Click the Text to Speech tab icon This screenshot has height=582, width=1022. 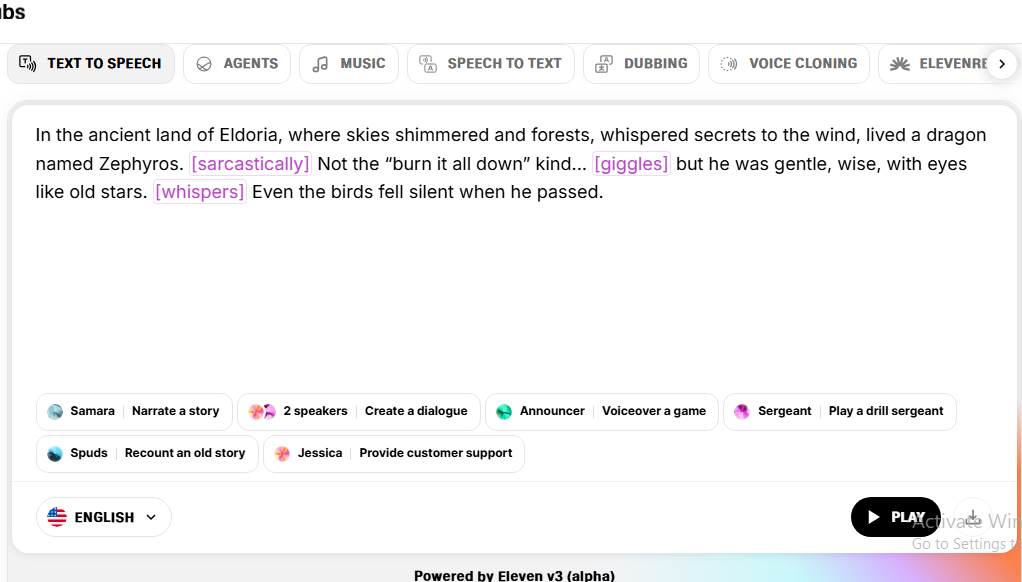pos(28,63)
